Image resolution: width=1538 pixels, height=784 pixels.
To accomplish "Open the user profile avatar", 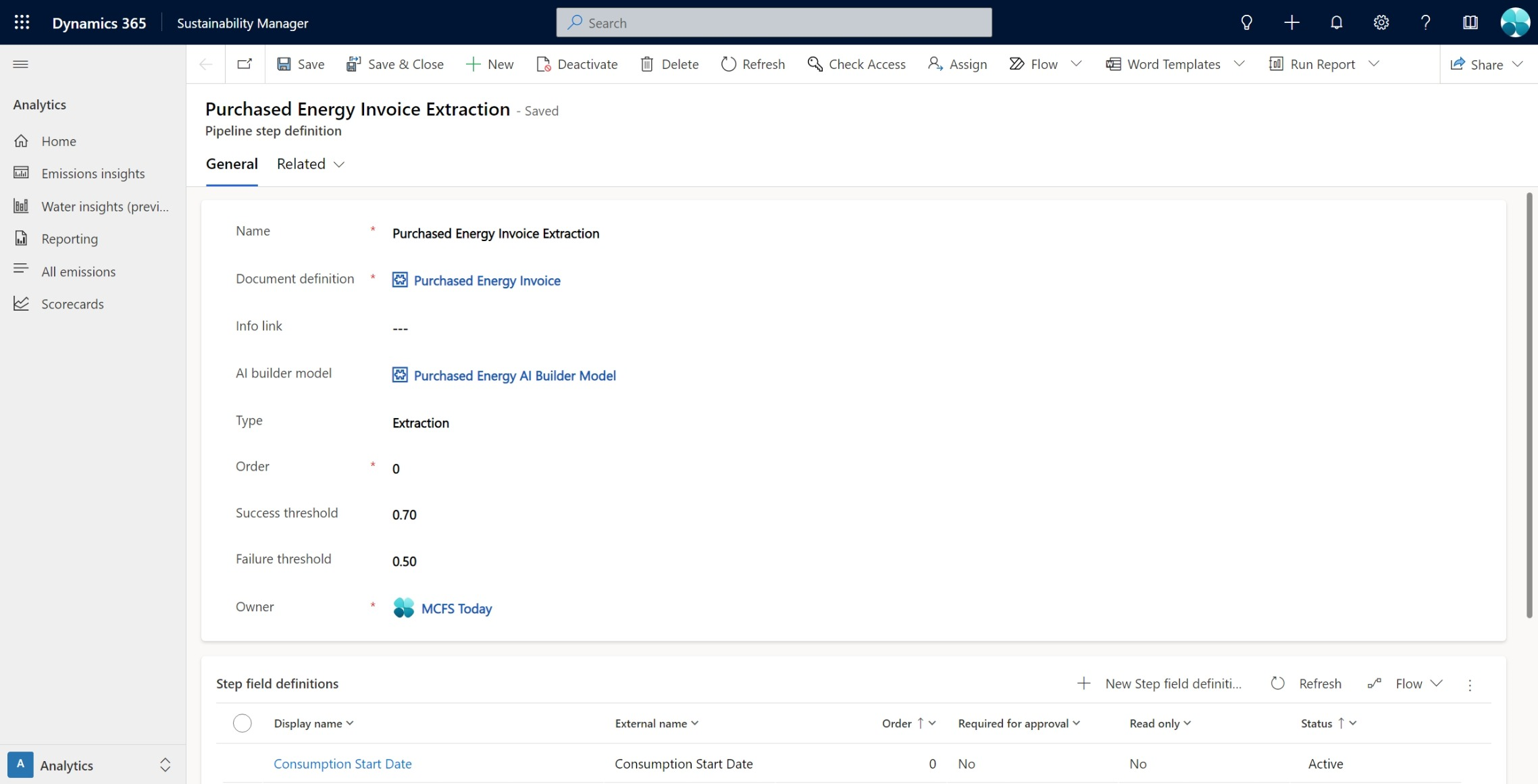I will click(x=1515, y=22).
